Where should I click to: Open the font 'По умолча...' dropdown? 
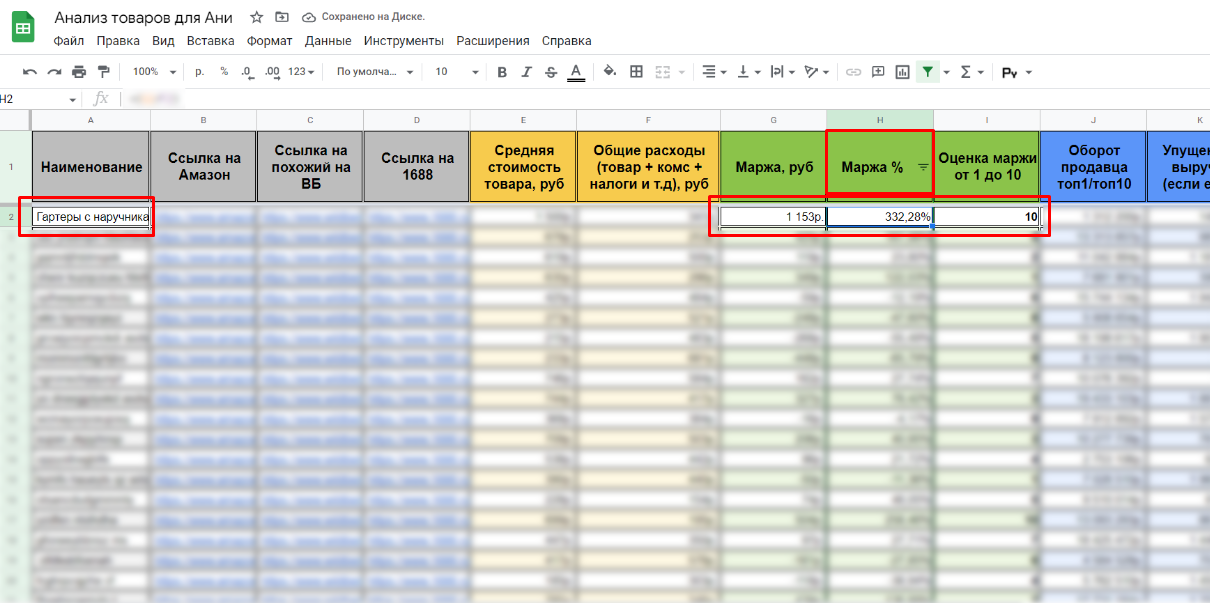coord(375,72)
